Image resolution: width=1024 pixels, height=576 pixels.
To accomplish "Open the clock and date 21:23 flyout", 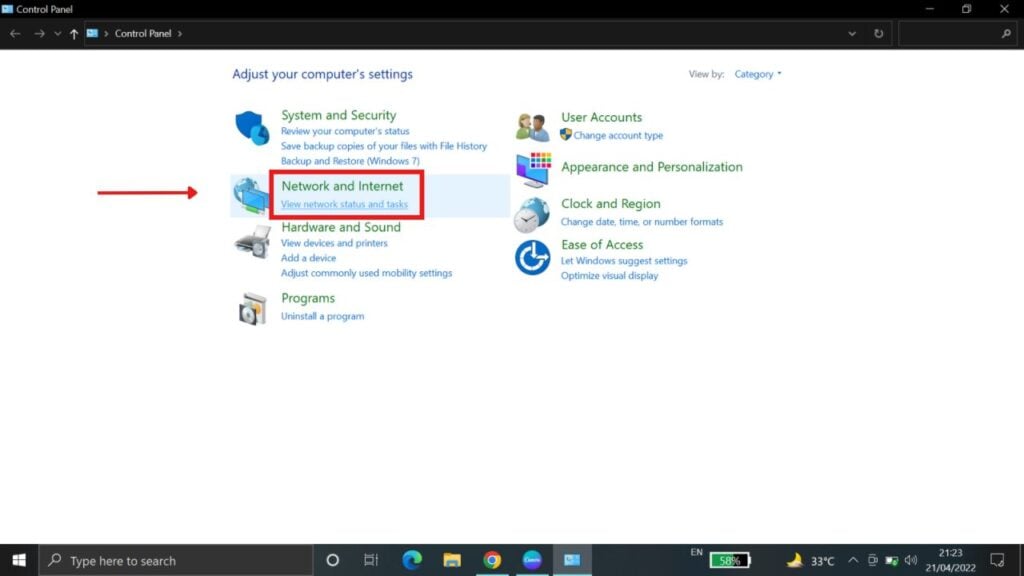I will (x=950, y=560).
